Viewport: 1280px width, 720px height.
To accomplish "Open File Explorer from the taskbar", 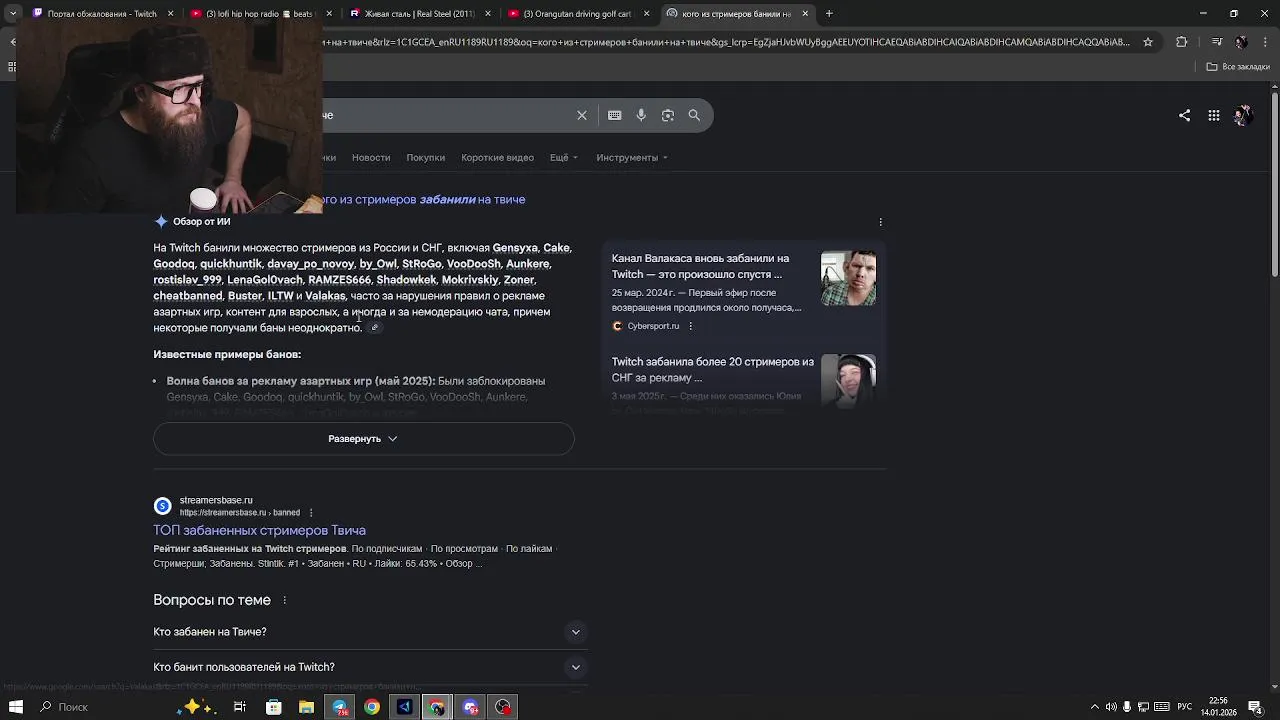I will click(306, 707).
